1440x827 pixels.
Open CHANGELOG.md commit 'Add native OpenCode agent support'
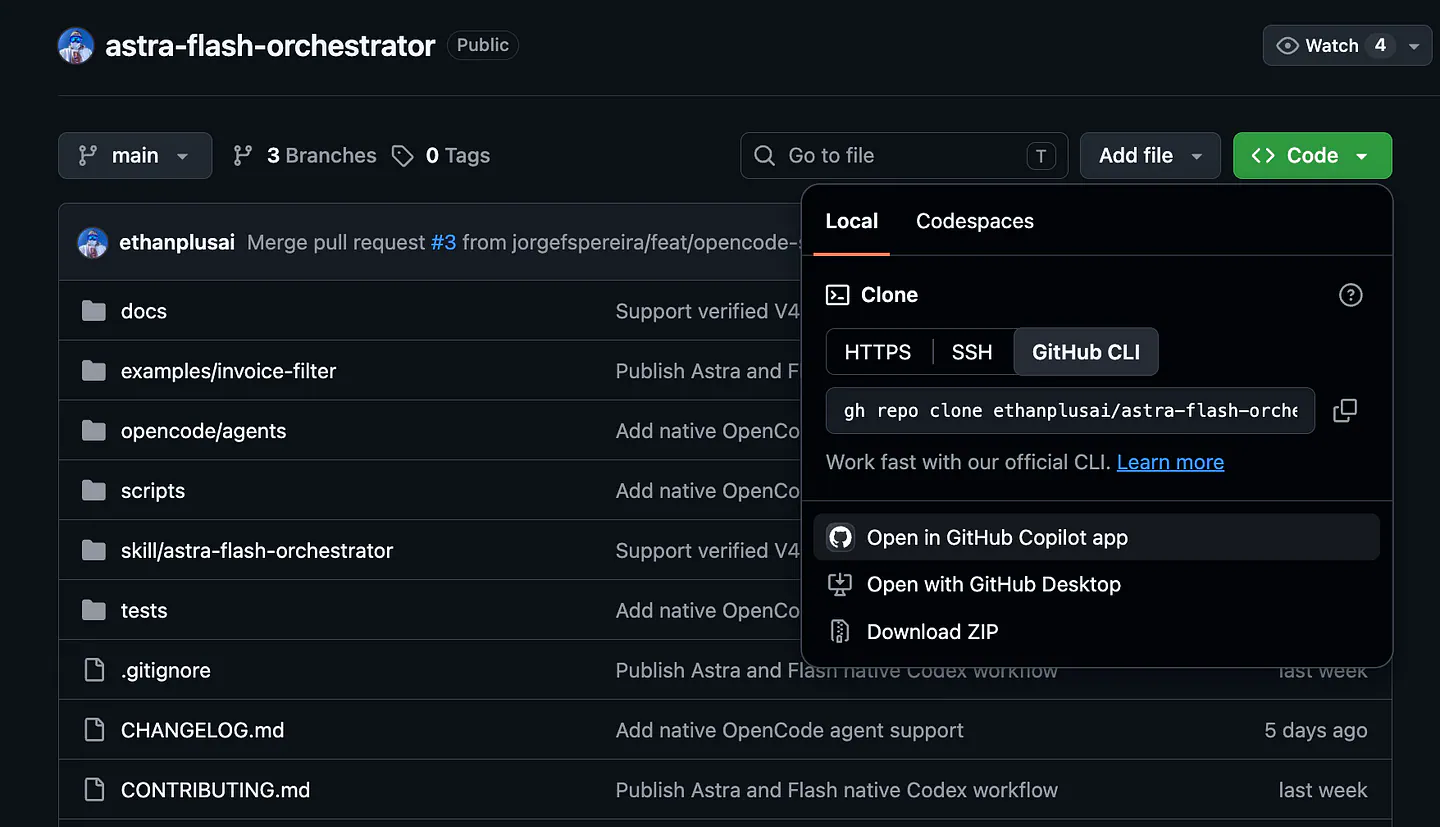coord(790,730)
